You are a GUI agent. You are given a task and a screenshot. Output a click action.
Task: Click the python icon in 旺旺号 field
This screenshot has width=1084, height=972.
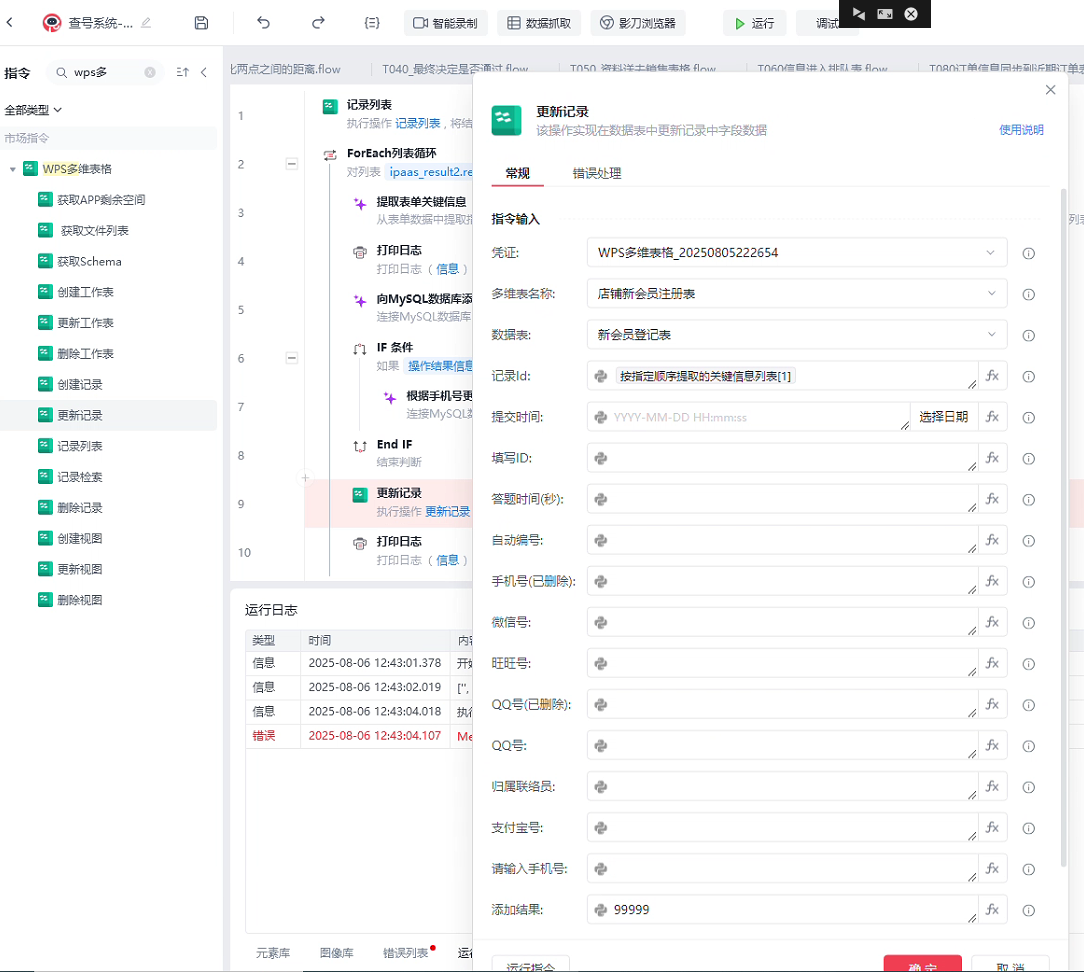(601, 664)
